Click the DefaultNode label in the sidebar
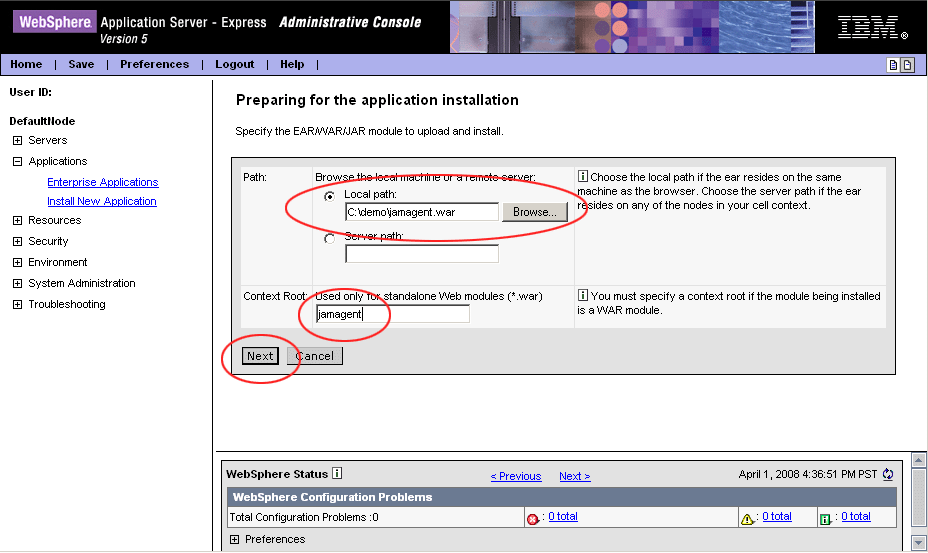The width and height of the screenshot is (928, 553). click(42, 121)
